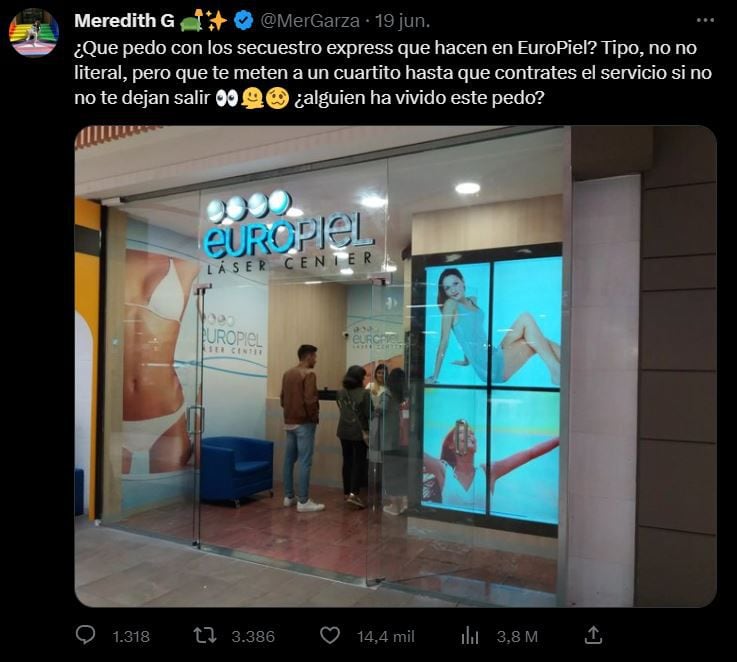This screenshot has height=662, width=737.
Task: Click the share upload arrow icon
Action: click(593, 635)
